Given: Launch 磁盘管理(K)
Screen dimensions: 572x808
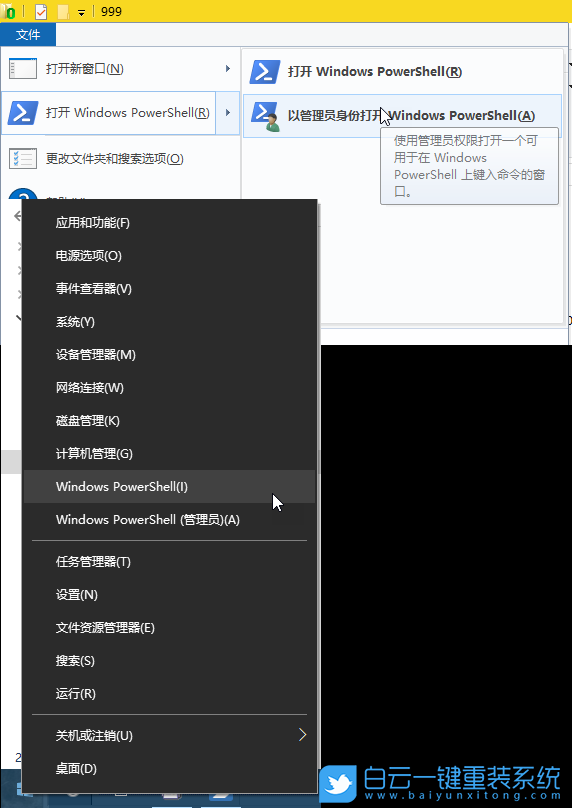Looking at the screenshot, I should (169, 420).
